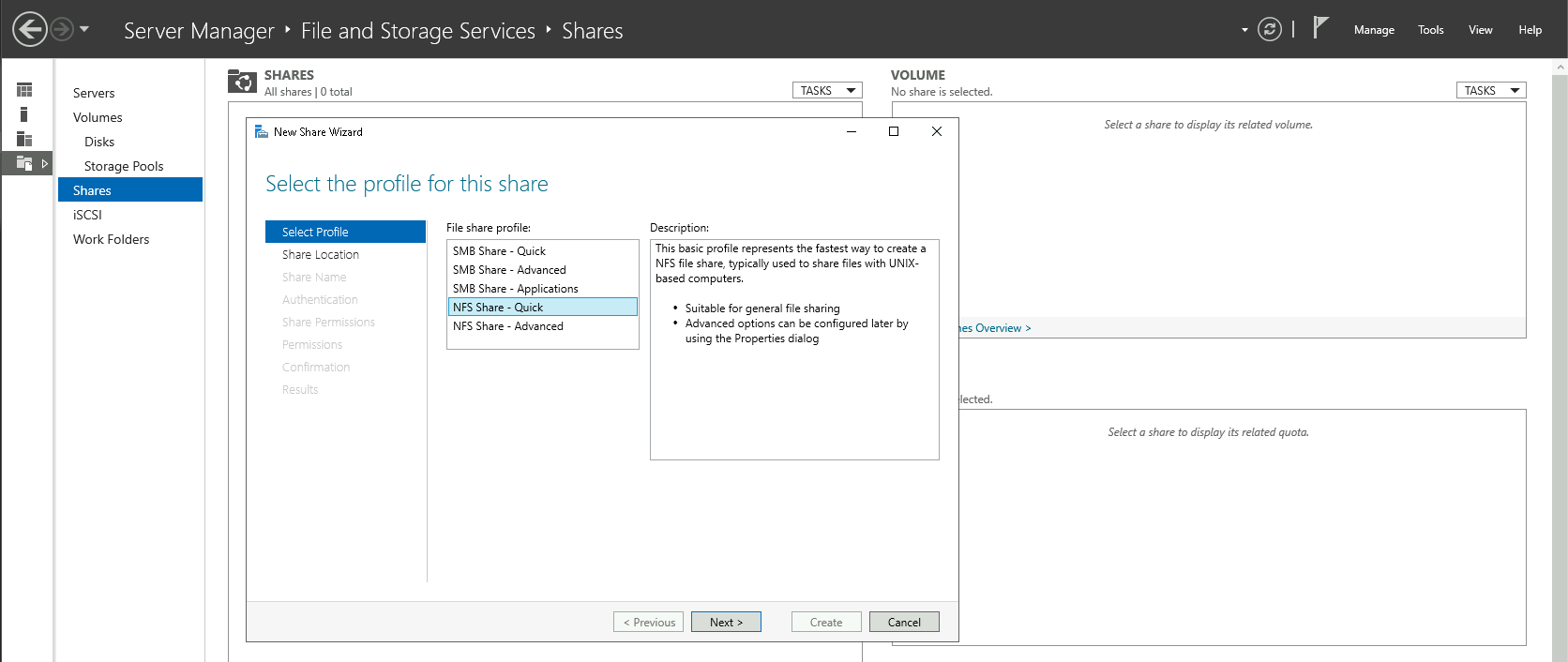
Task: Click the back navigation arrow icon
Action: [x=30, y=29]
